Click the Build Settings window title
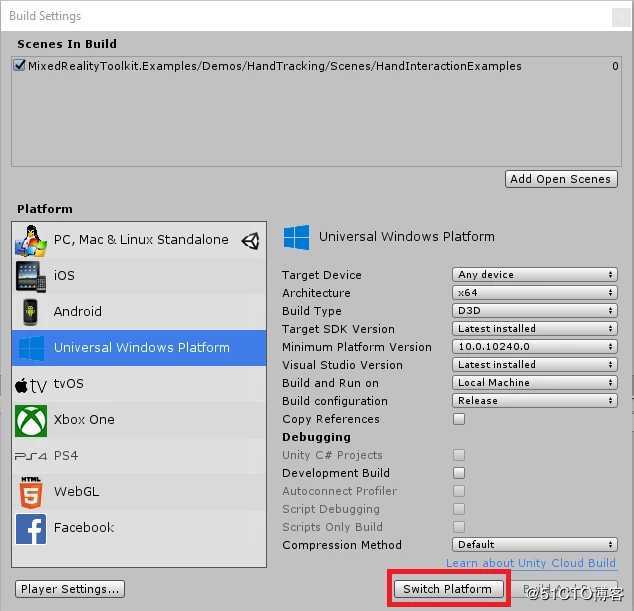This screenshot has width=634, height=611. click(x=45, y=16)
